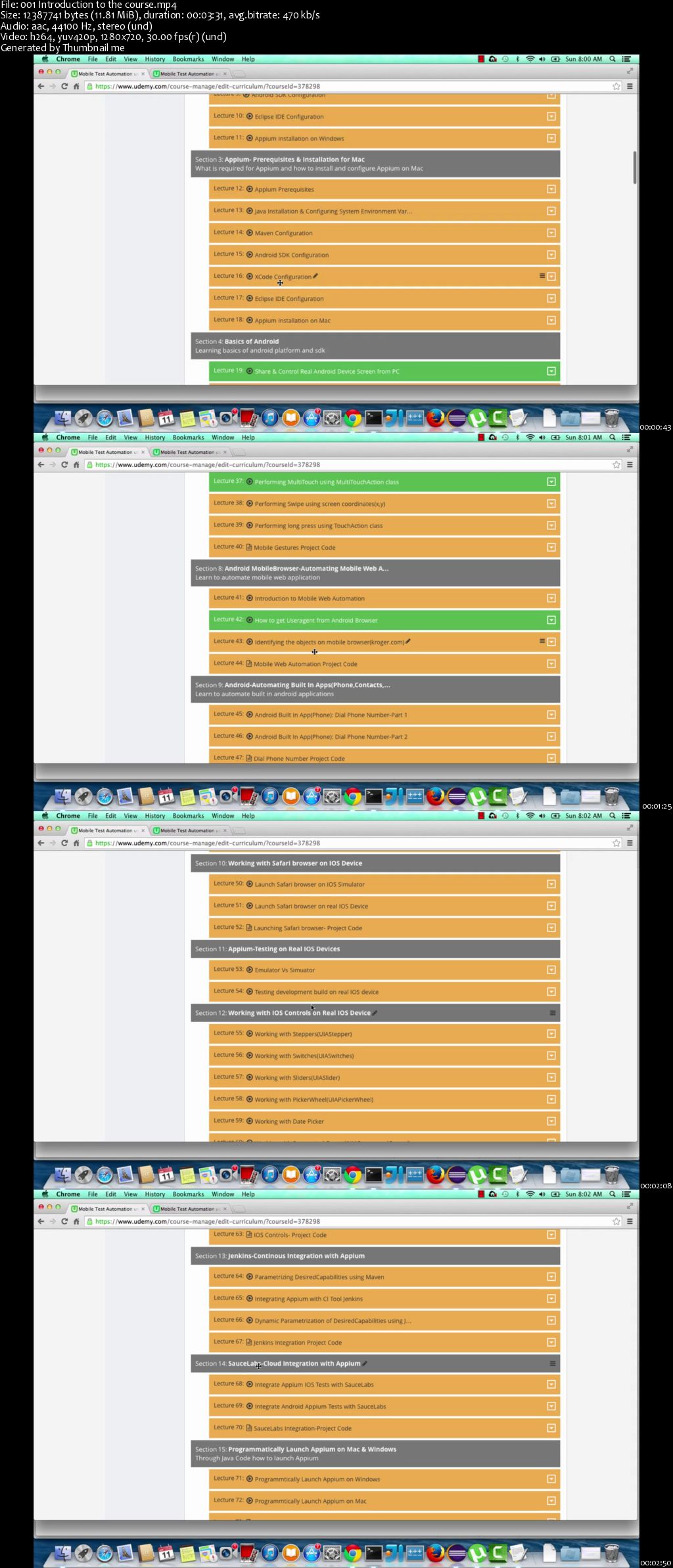Click Spotlight search icon beside Sun 8:00 AM
This screenshot has height=1568, width=673.
613,59
